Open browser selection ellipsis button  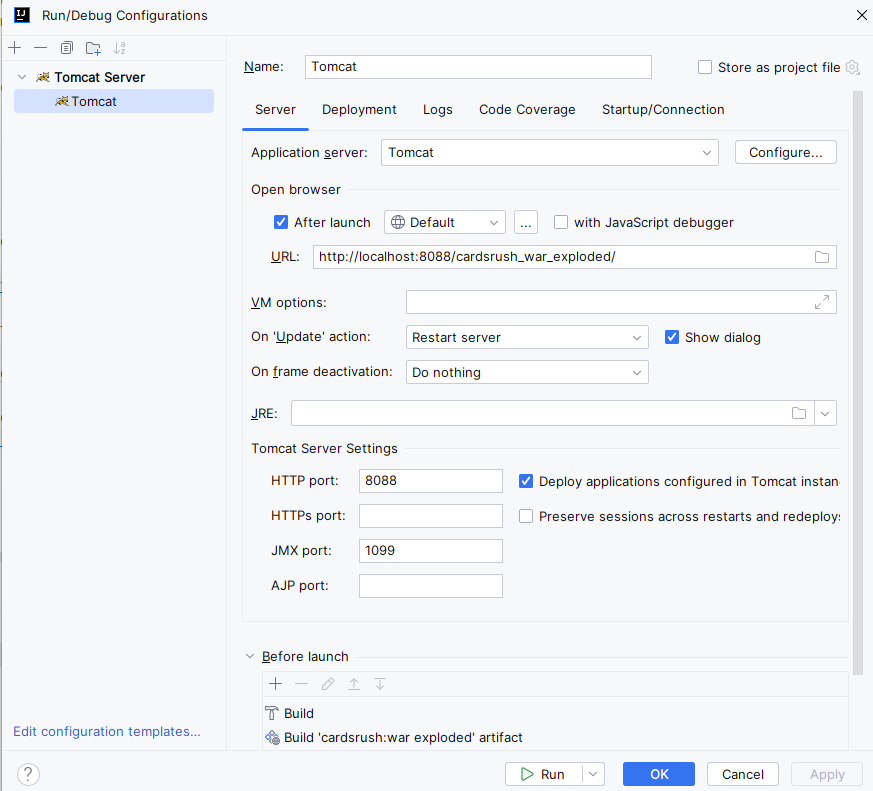pyautogui.click(x=526, y=222)
